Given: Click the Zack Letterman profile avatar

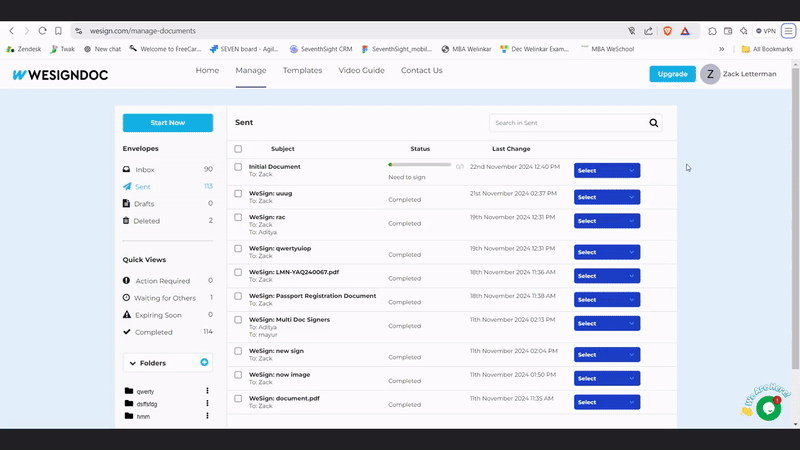Looking at the screenshot, I should [x=710, y=74].
